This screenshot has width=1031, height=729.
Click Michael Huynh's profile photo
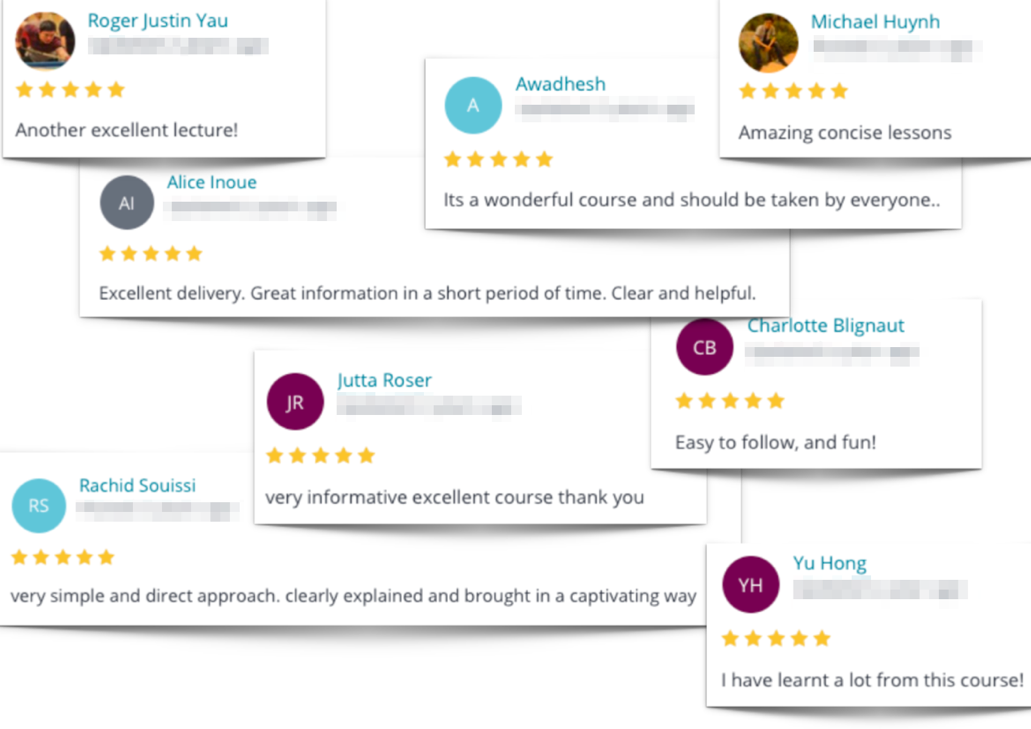(768, 43)
